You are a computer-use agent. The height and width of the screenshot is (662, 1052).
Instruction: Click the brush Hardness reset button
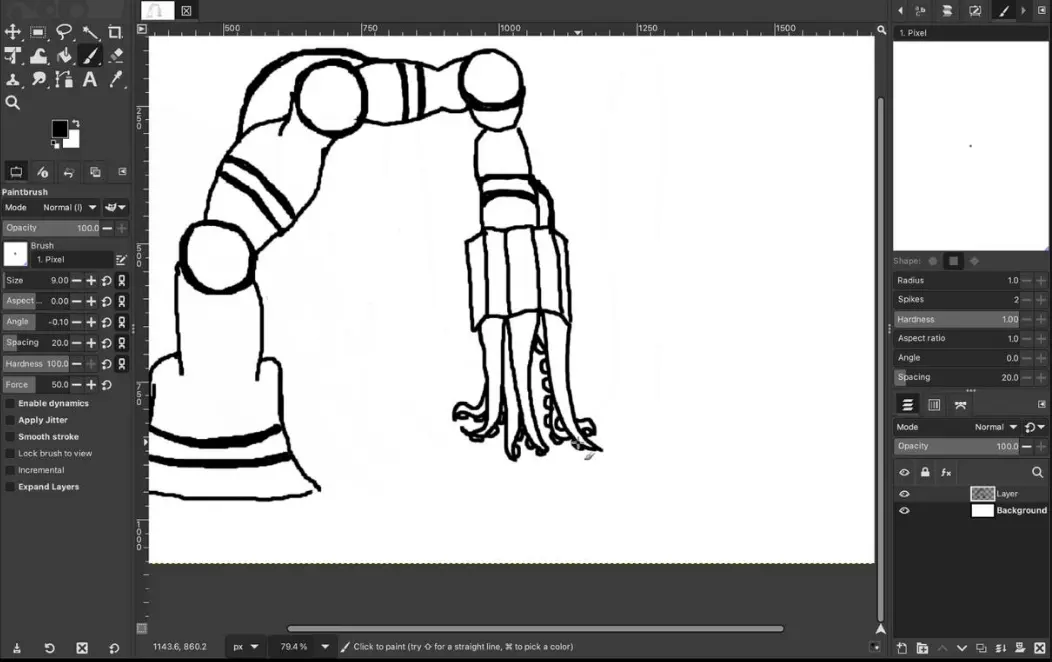pos(106,363)
